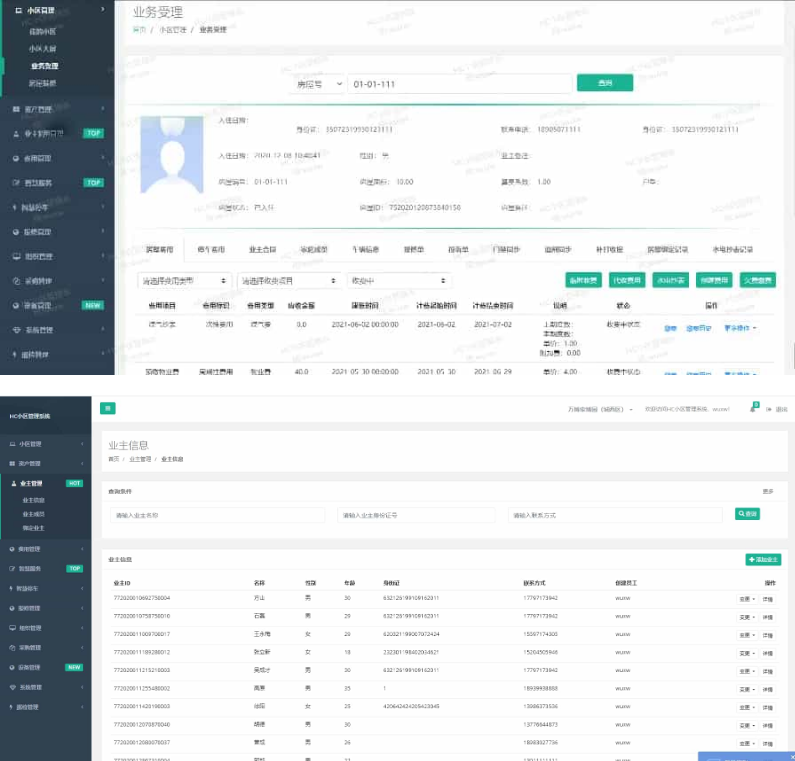Open the notification bell in the header
The height and width of the screenshot is (761, 795).
pyautogui.click(x=752, y=408)
